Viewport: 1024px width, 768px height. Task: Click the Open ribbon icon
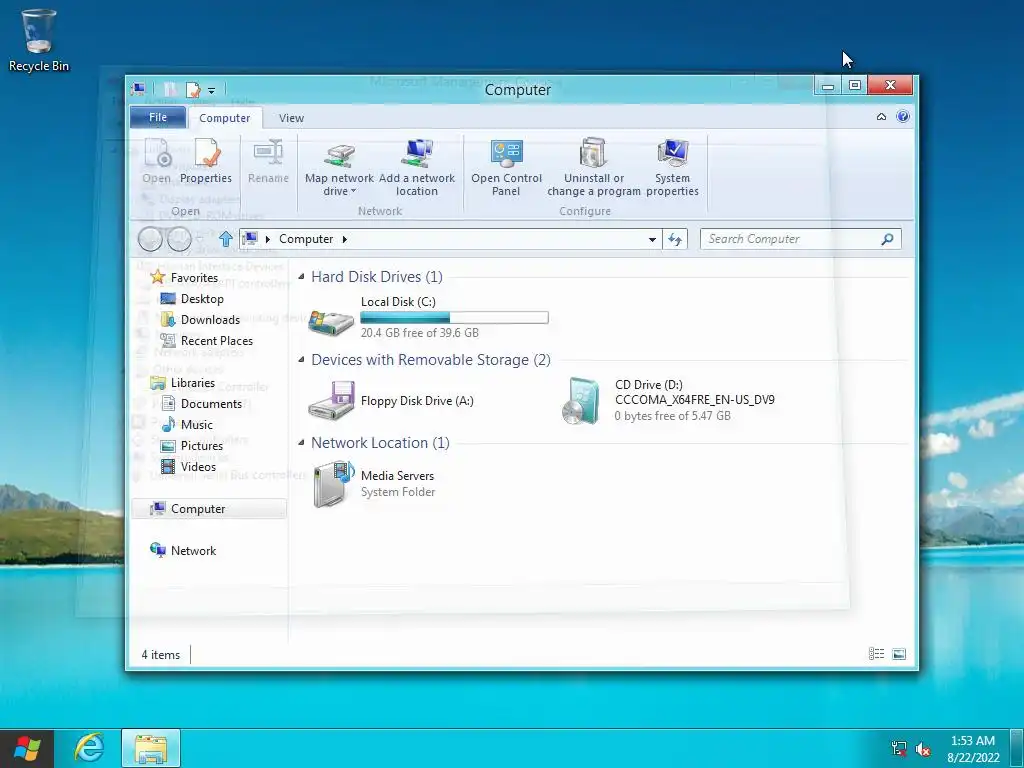click(x=157, y=161)
